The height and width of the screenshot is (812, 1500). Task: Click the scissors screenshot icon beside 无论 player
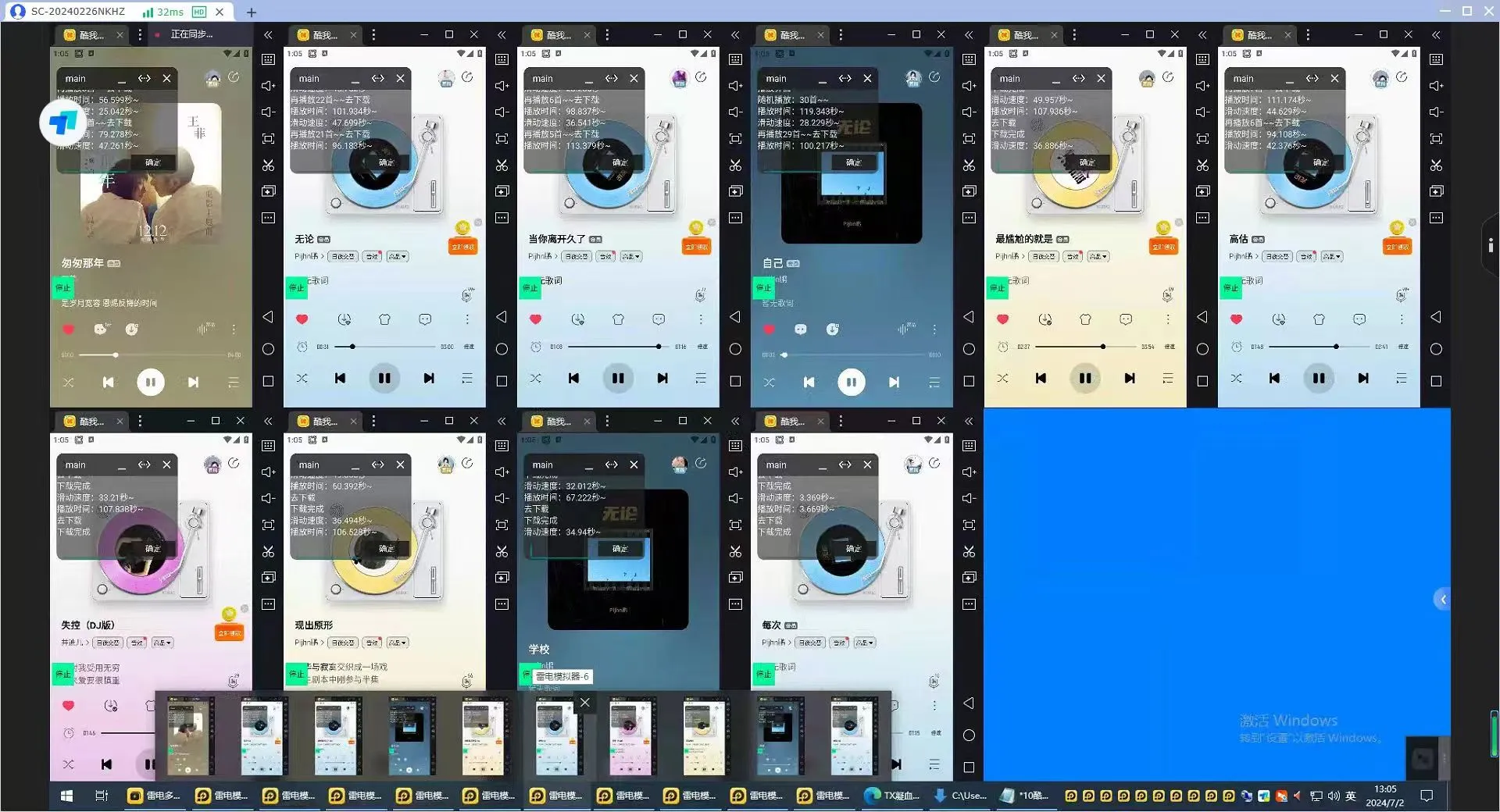[x=502, y=166]
